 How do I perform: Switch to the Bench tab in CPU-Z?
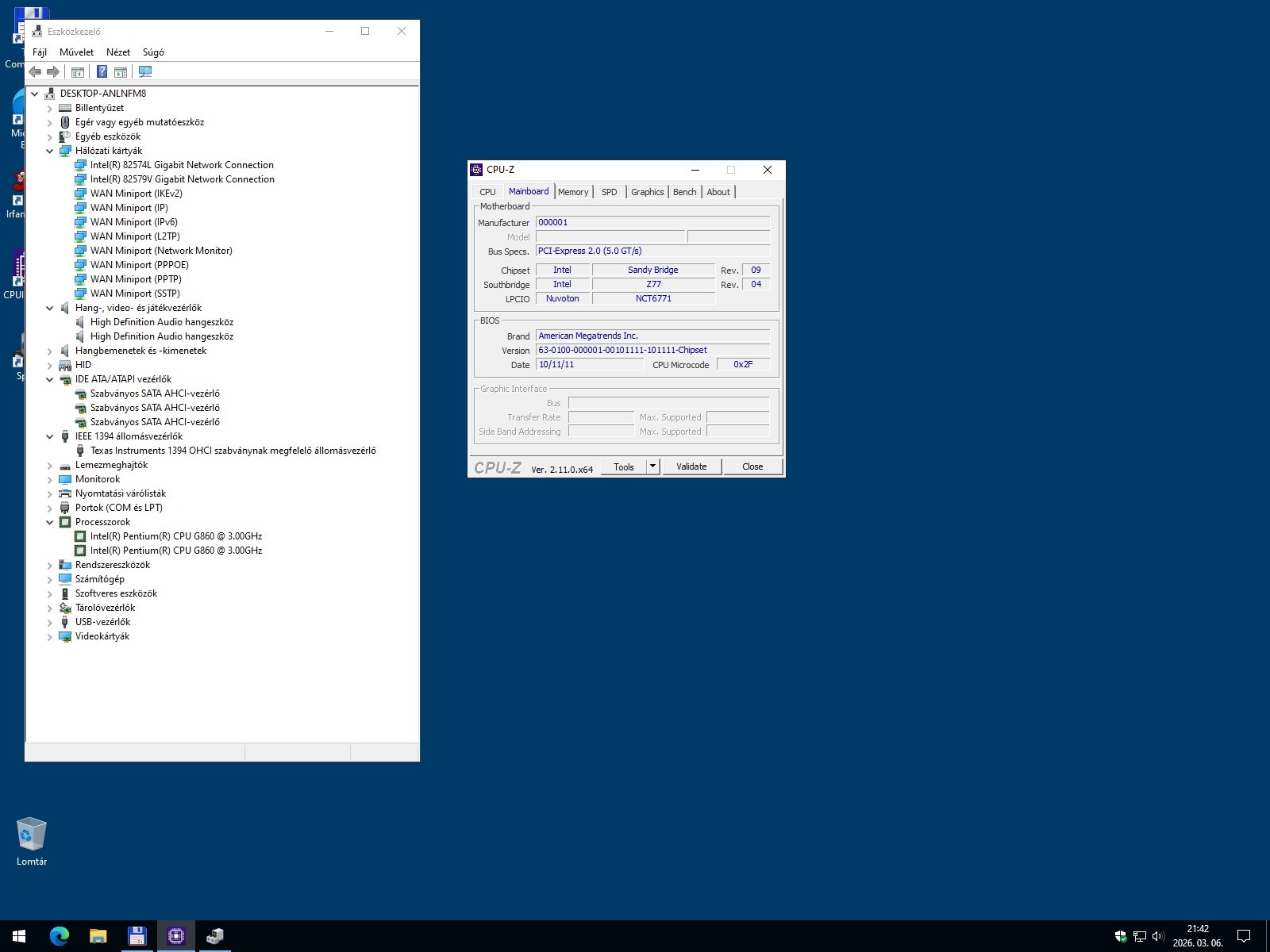684,192
